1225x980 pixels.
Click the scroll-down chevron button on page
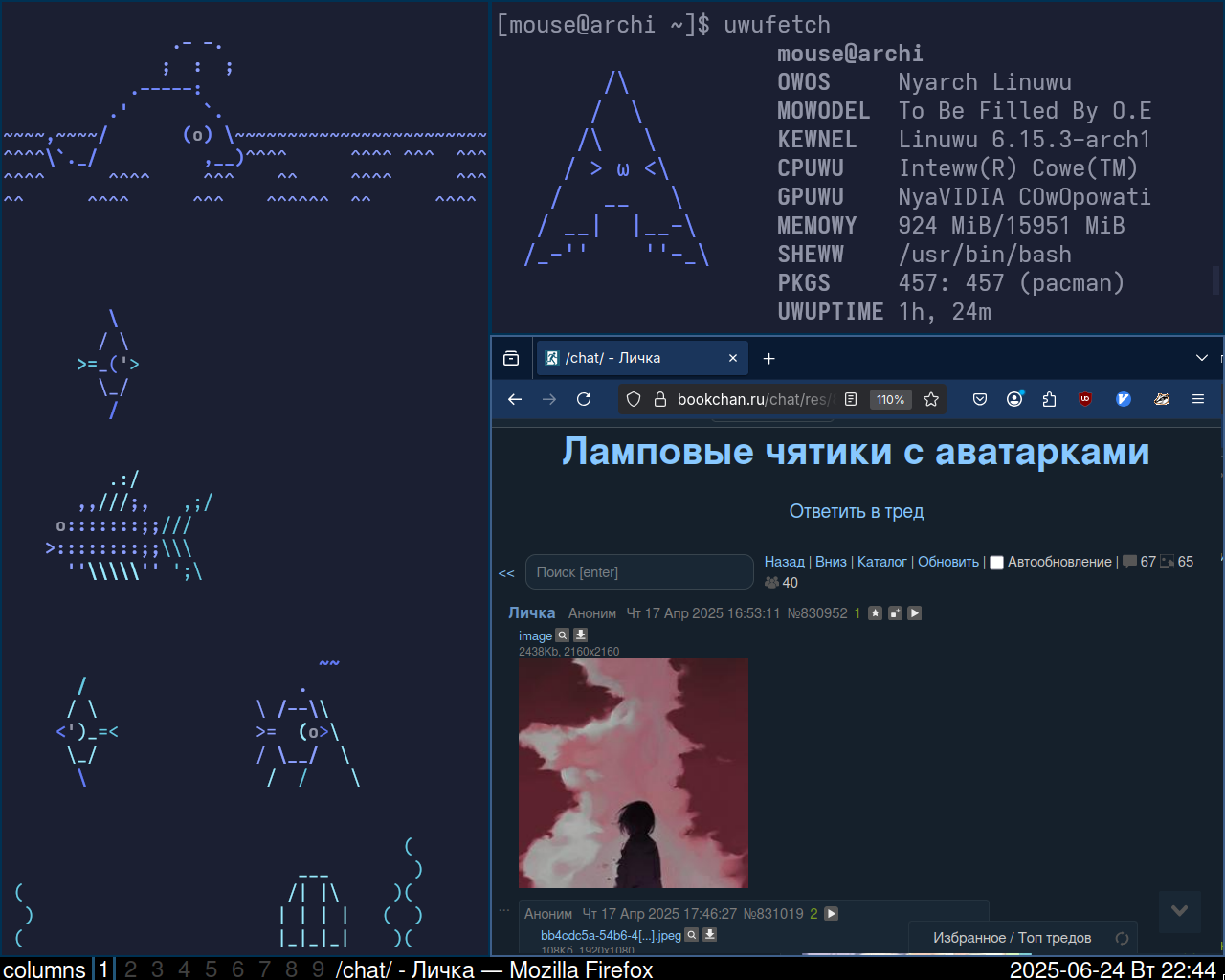pyautogui.click(x=1179, y=911)
